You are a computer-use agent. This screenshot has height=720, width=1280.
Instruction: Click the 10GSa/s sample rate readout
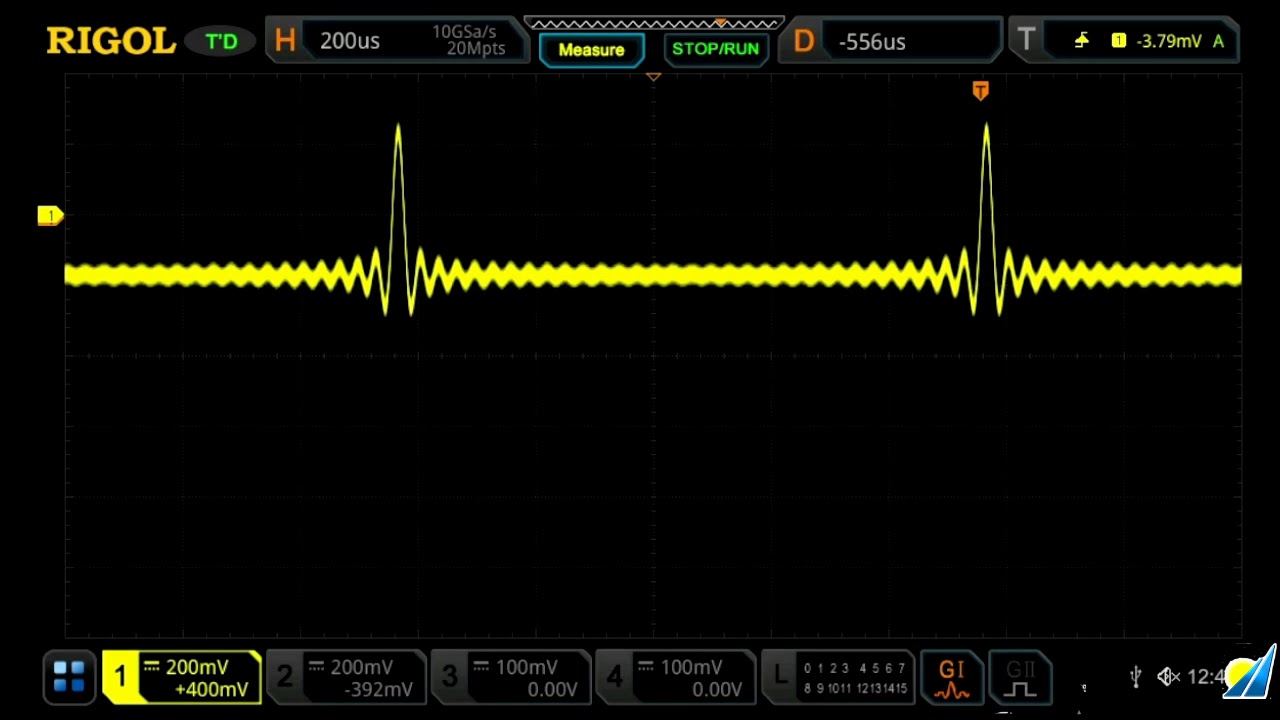pyautogui.click(x=464, y=32)
